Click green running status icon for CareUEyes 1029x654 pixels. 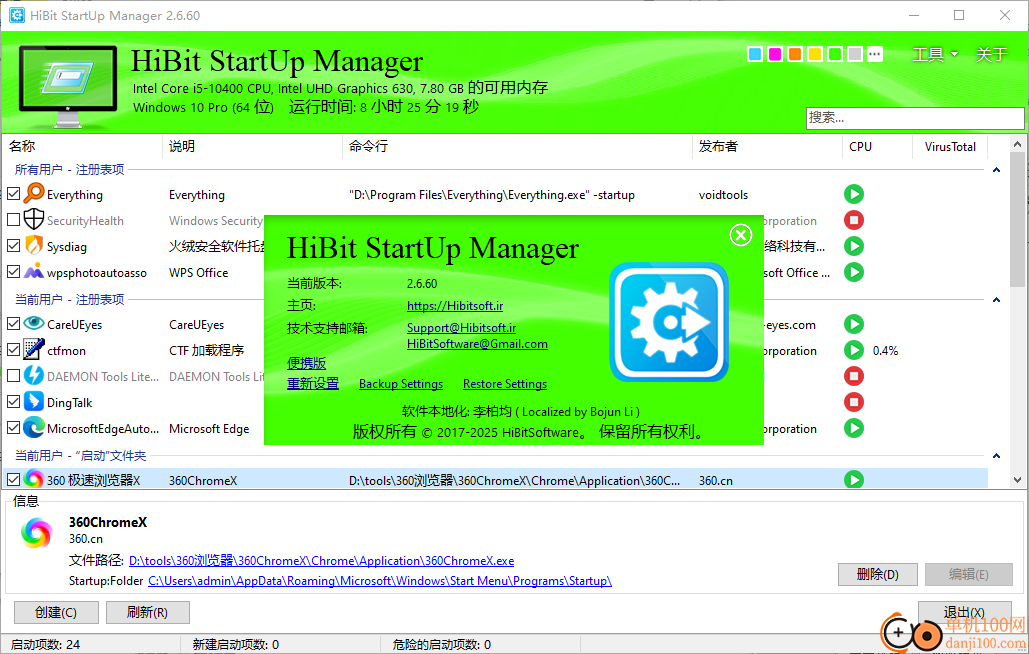pos(854,324)
